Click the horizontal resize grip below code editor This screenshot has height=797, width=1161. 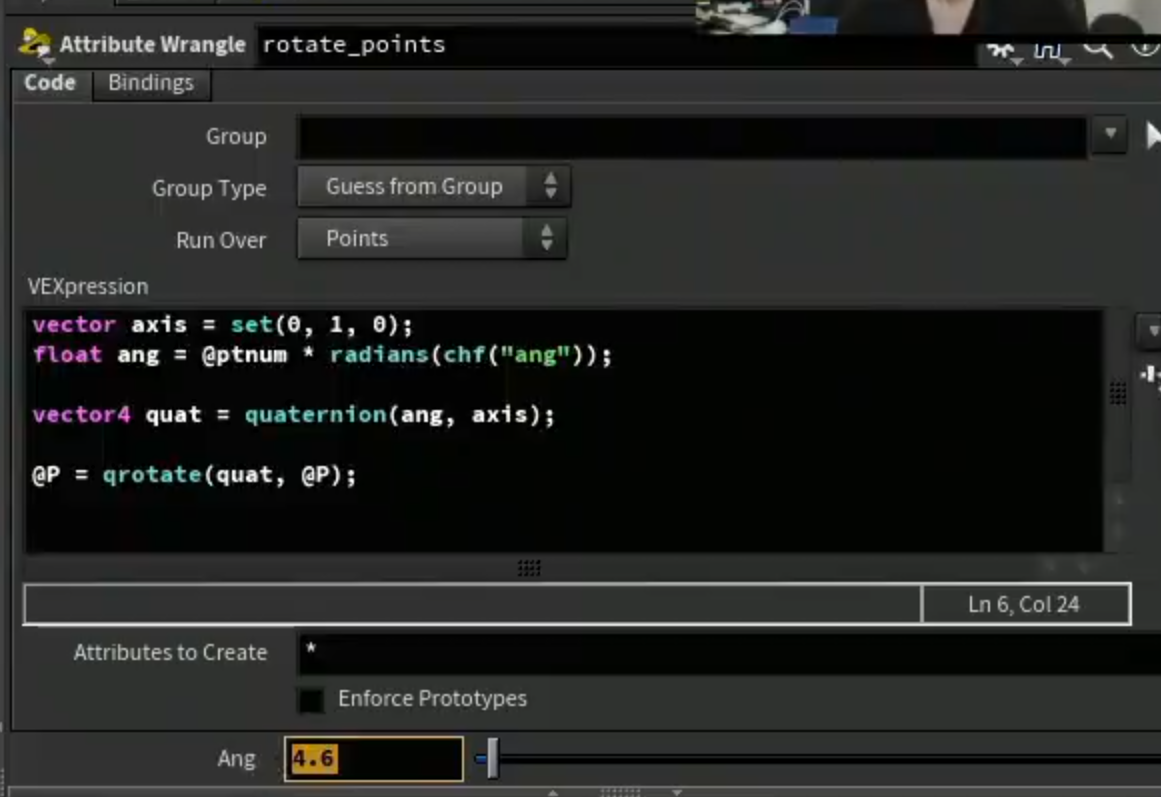[x=529, y=568]
